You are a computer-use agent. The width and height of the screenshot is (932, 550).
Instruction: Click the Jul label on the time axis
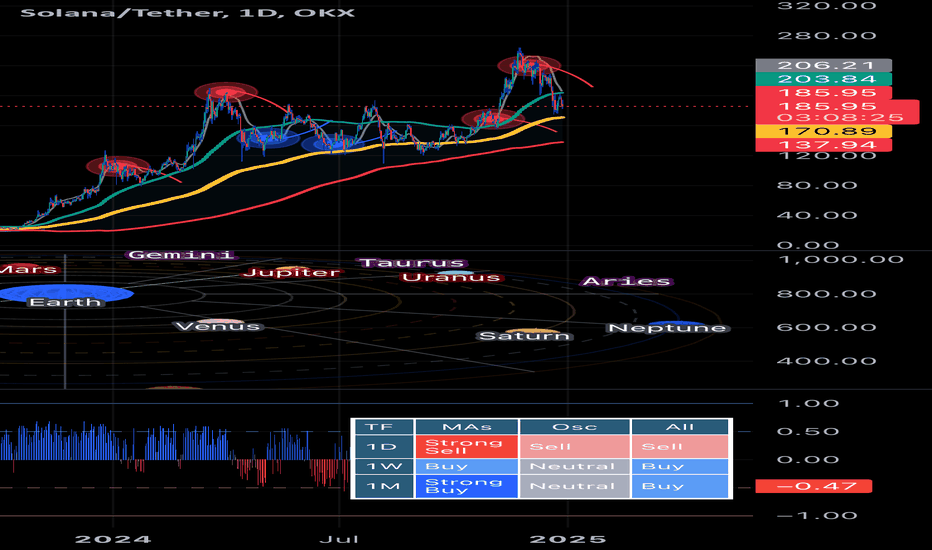click(339, 539)
